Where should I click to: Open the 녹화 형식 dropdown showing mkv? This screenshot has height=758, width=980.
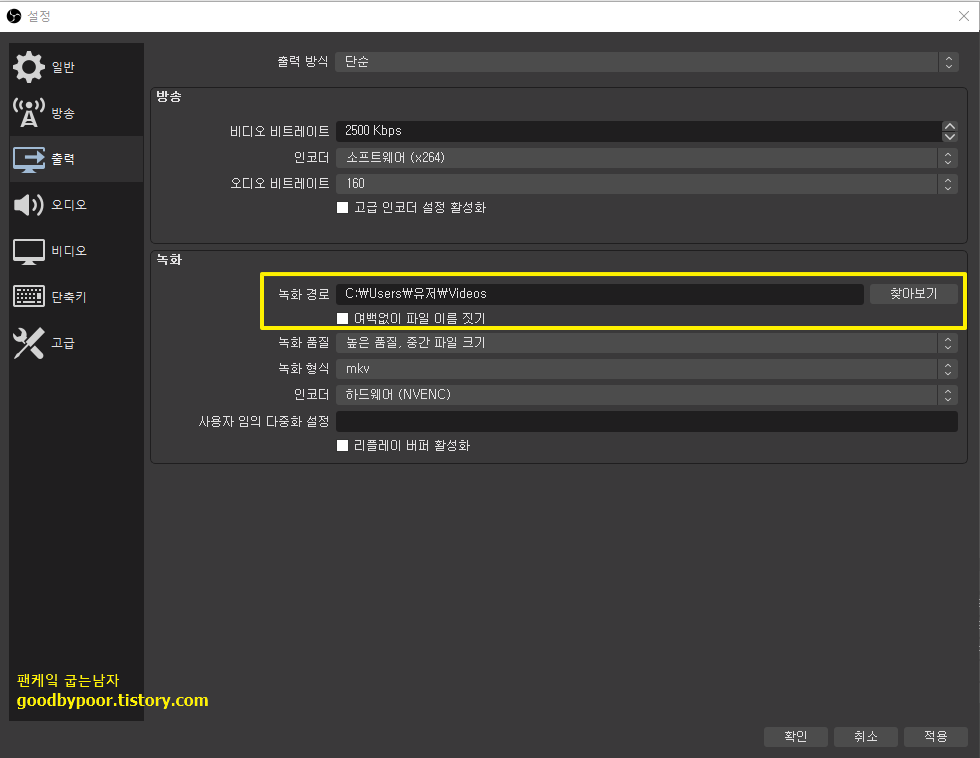(x=646, y=369)
